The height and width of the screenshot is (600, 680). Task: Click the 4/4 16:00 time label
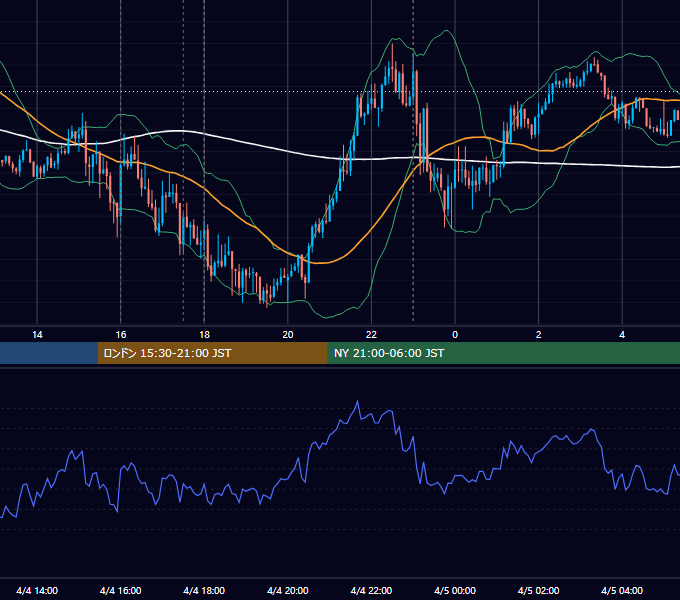coord(121,591)
